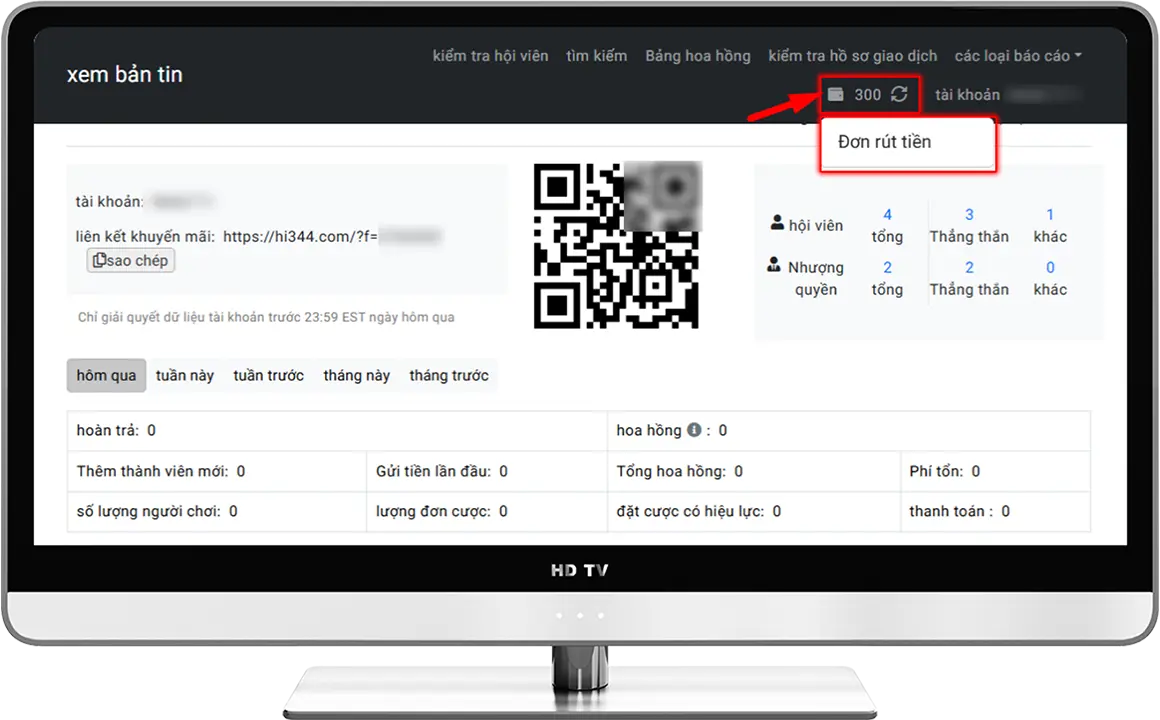
Task: Click the thanh toán cell
Action: (x=996, y=511)
